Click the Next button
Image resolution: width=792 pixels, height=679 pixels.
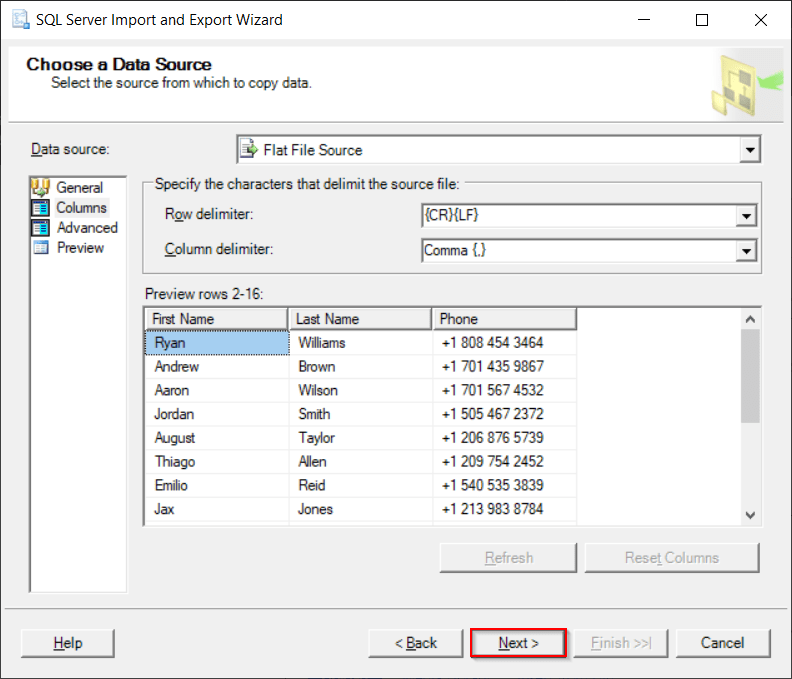click(518, 643)
